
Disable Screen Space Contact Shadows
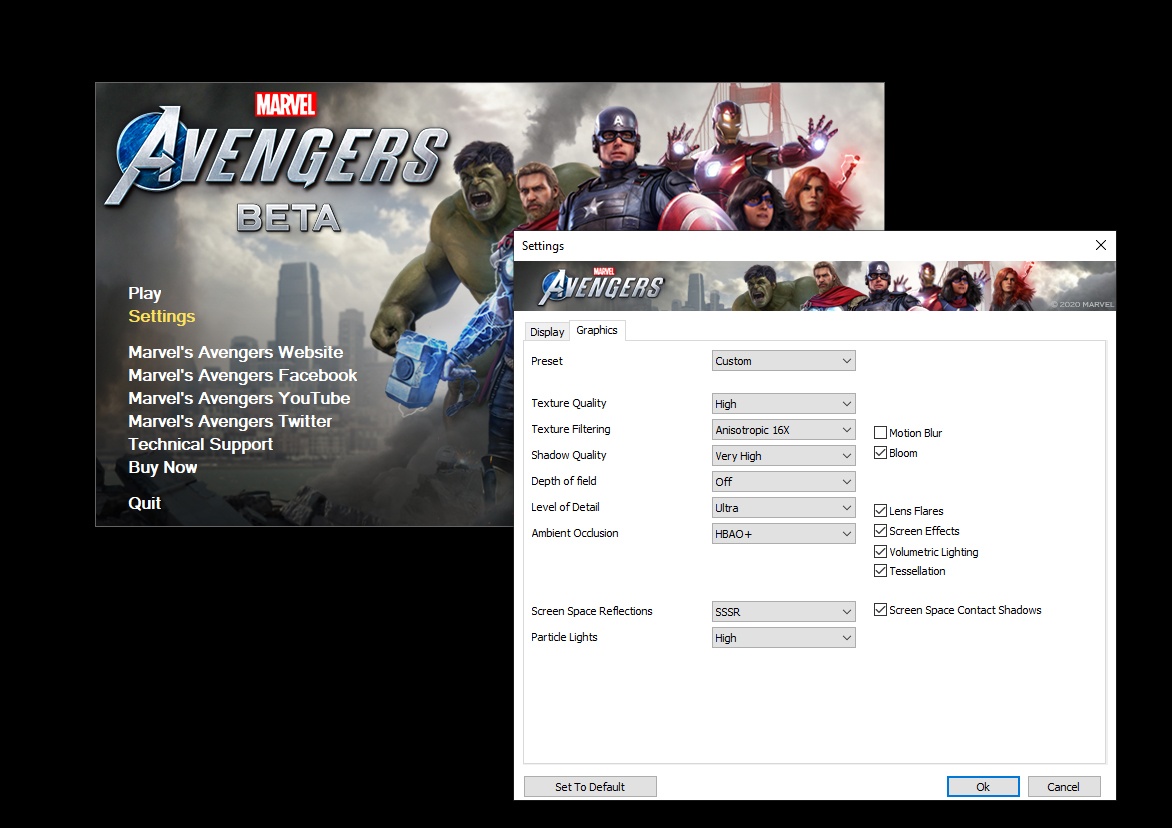pyautogui.click(x=881, y=610)
